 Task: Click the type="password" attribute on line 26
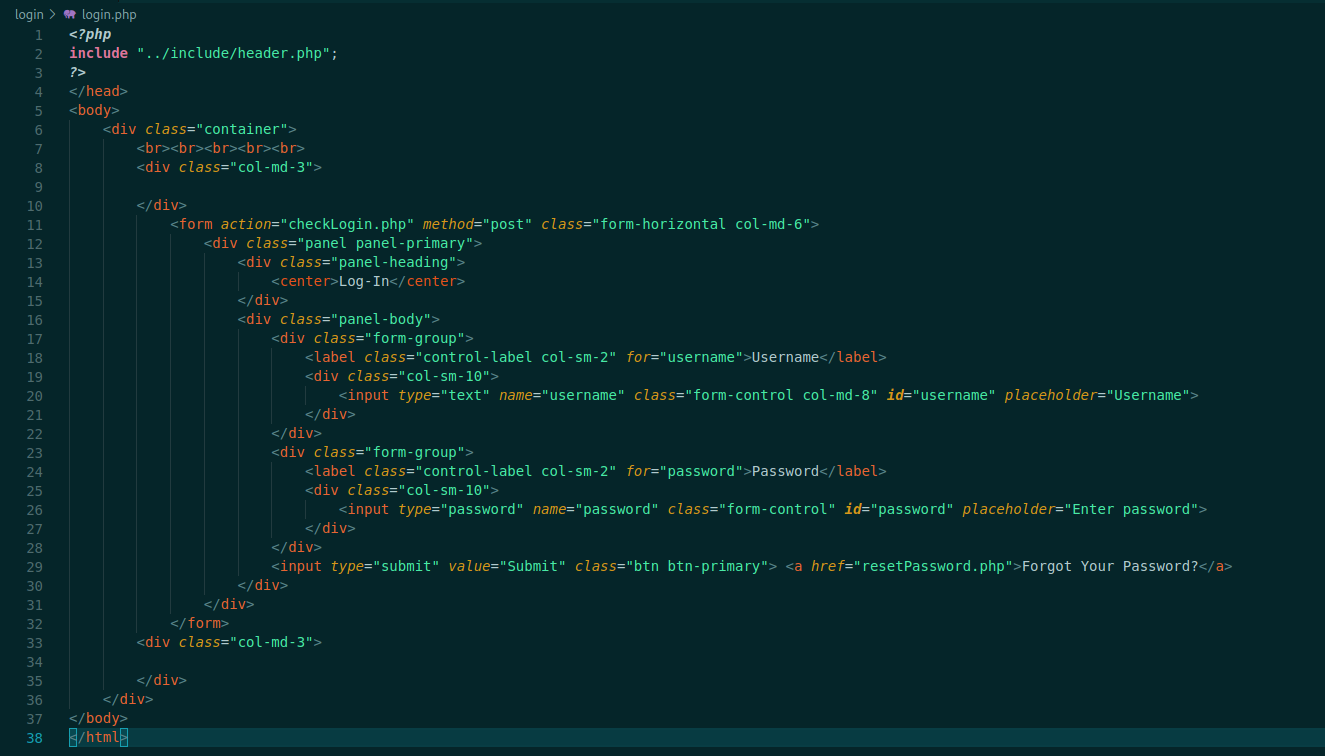tap(461, 509)
